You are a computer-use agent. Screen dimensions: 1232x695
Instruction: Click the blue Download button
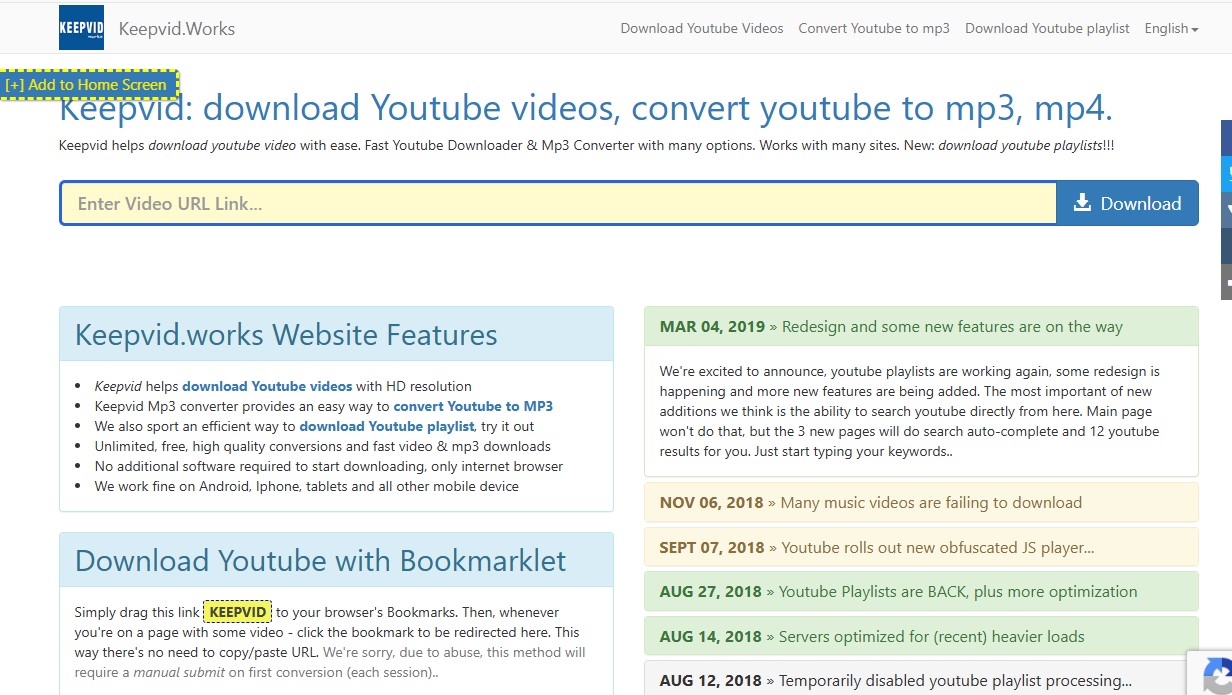click(1127, 203)
